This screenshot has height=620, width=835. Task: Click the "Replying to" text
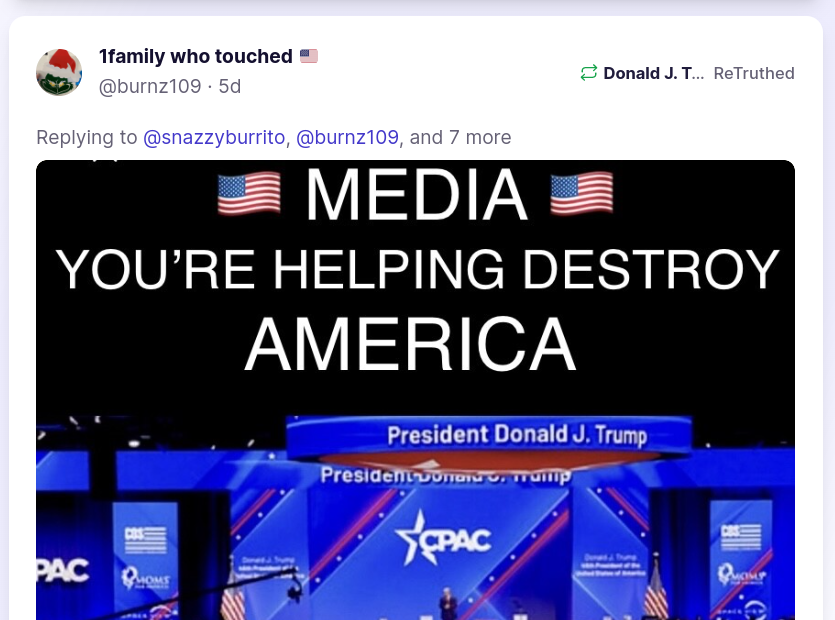87,137
